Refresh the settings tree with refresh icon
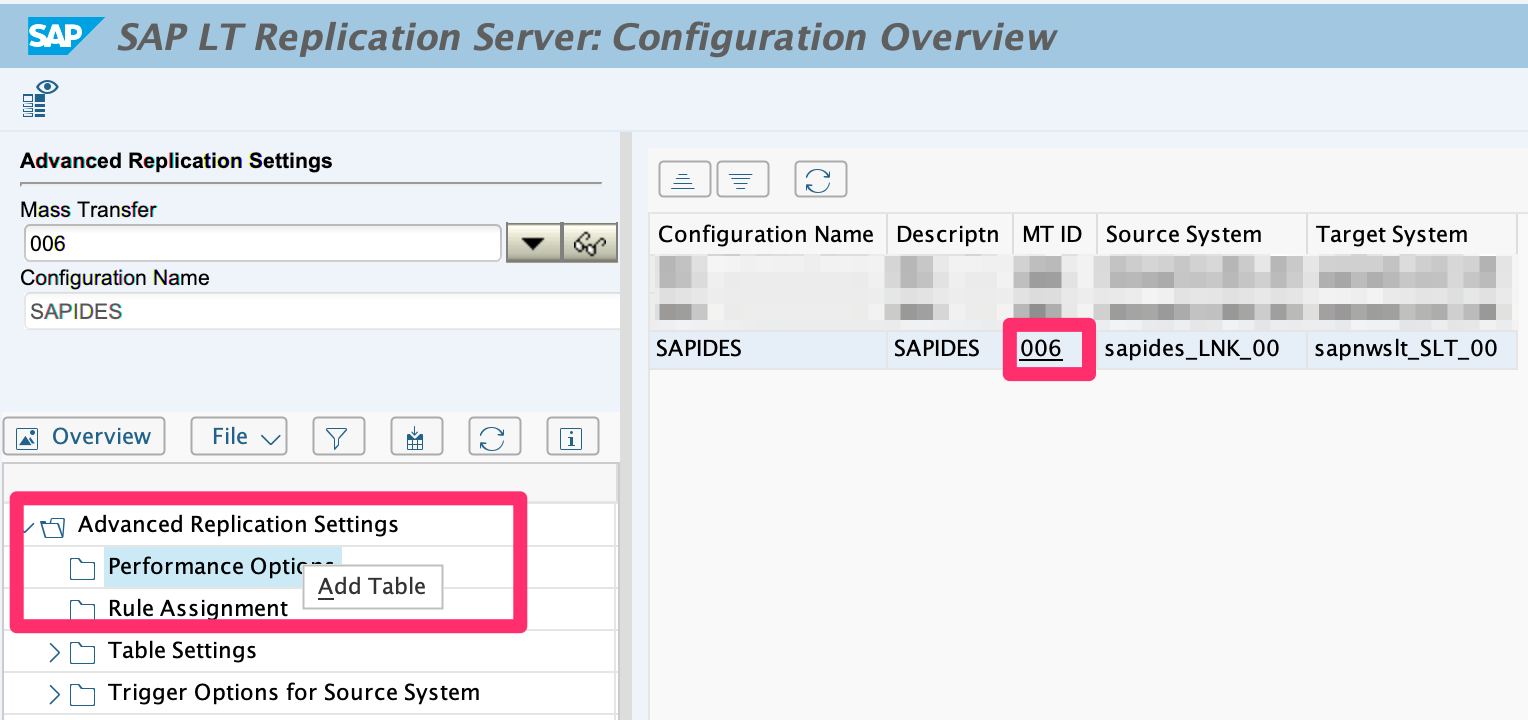 (494, 437)
